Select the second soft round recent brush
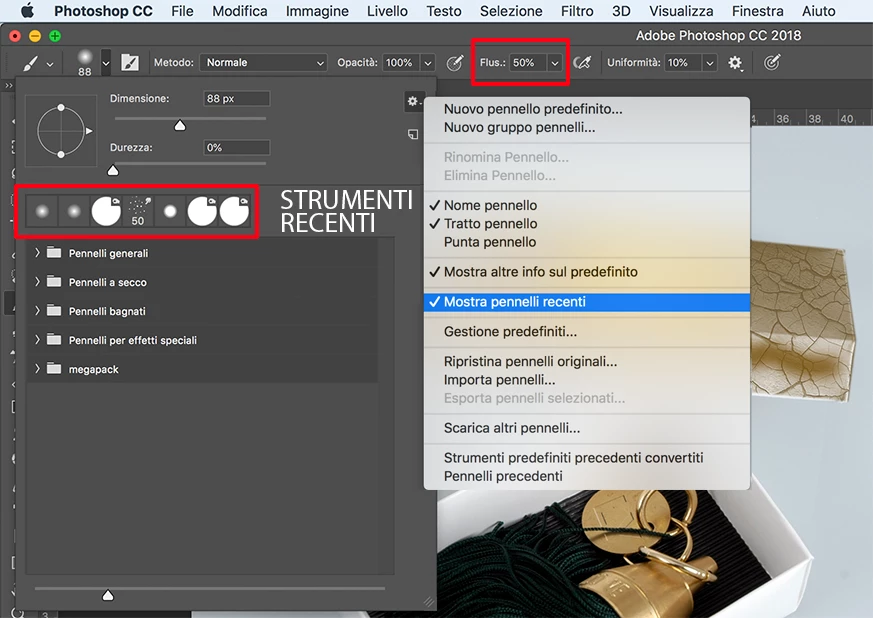 coord(73,211)
